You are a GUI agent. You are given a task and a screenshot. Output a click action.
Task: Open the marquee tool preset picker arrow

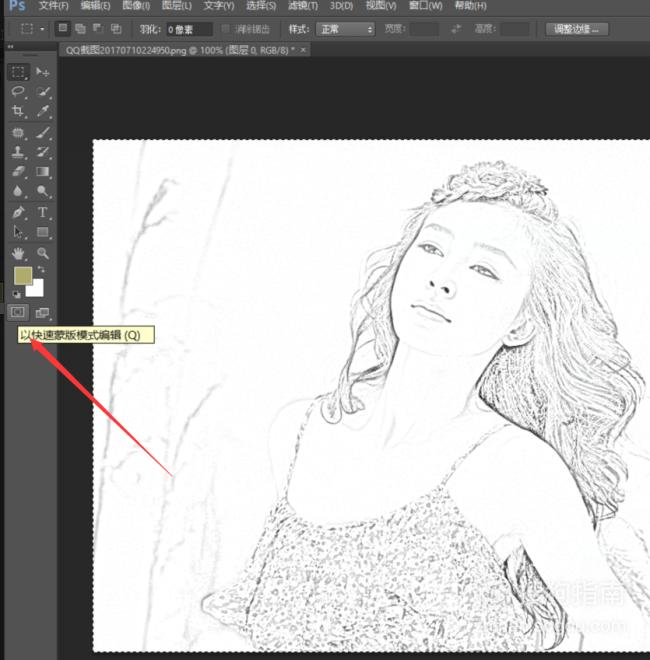[x=42, y=29]
